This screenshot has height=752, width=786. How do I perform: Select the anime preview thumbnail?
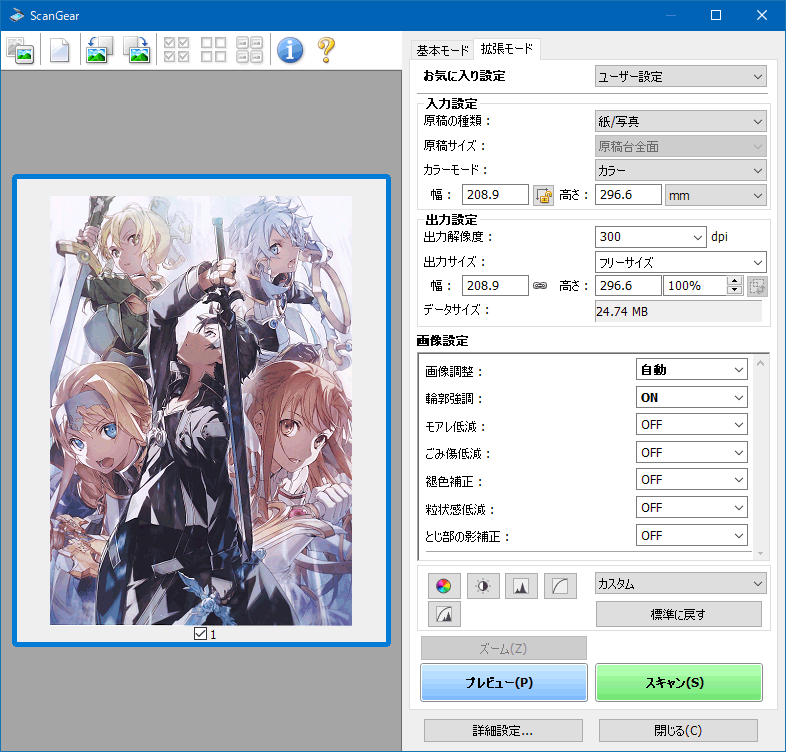click(x=201, y=410)
